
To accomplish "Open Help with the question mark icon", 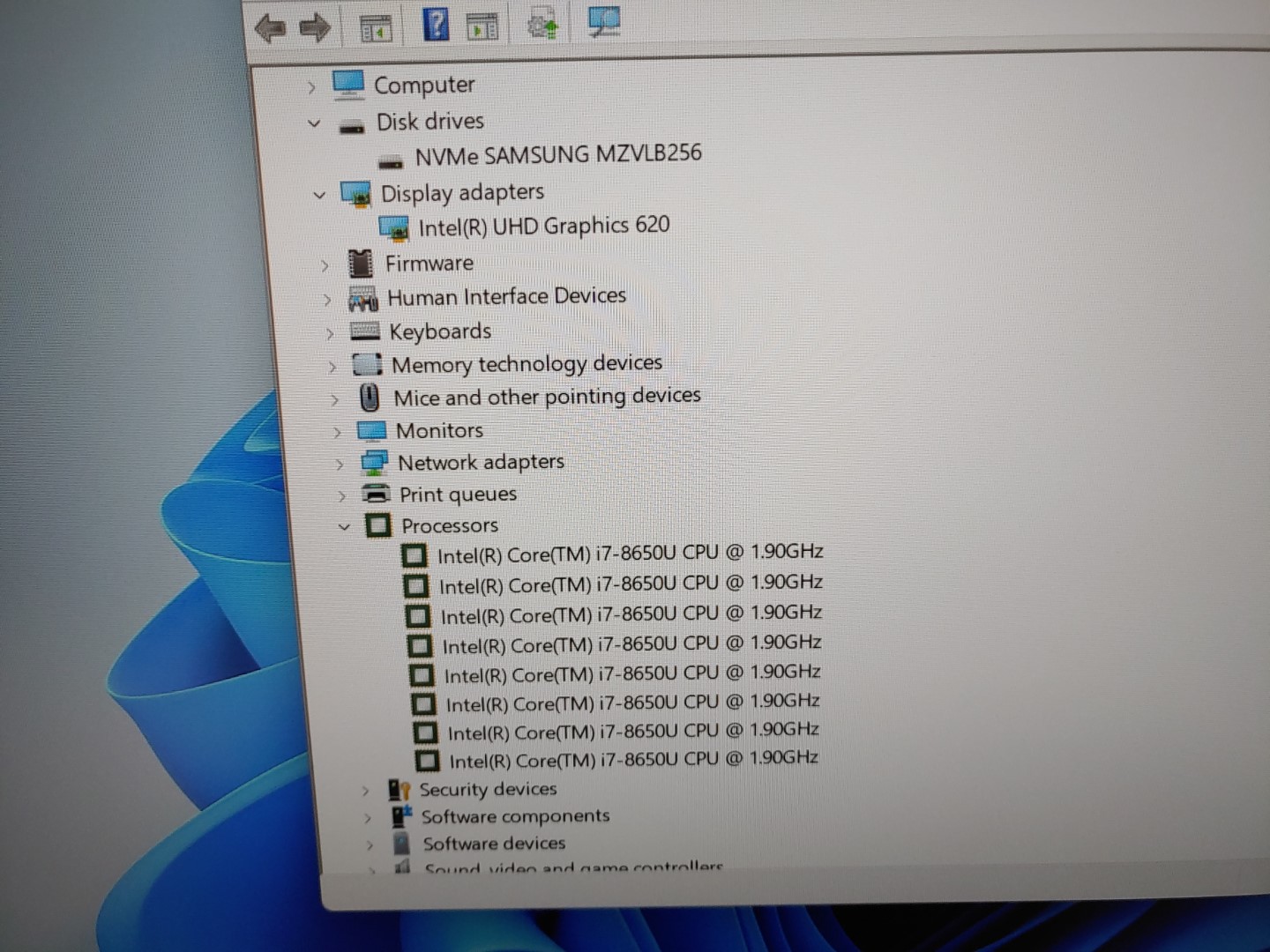I will point(436,25).
